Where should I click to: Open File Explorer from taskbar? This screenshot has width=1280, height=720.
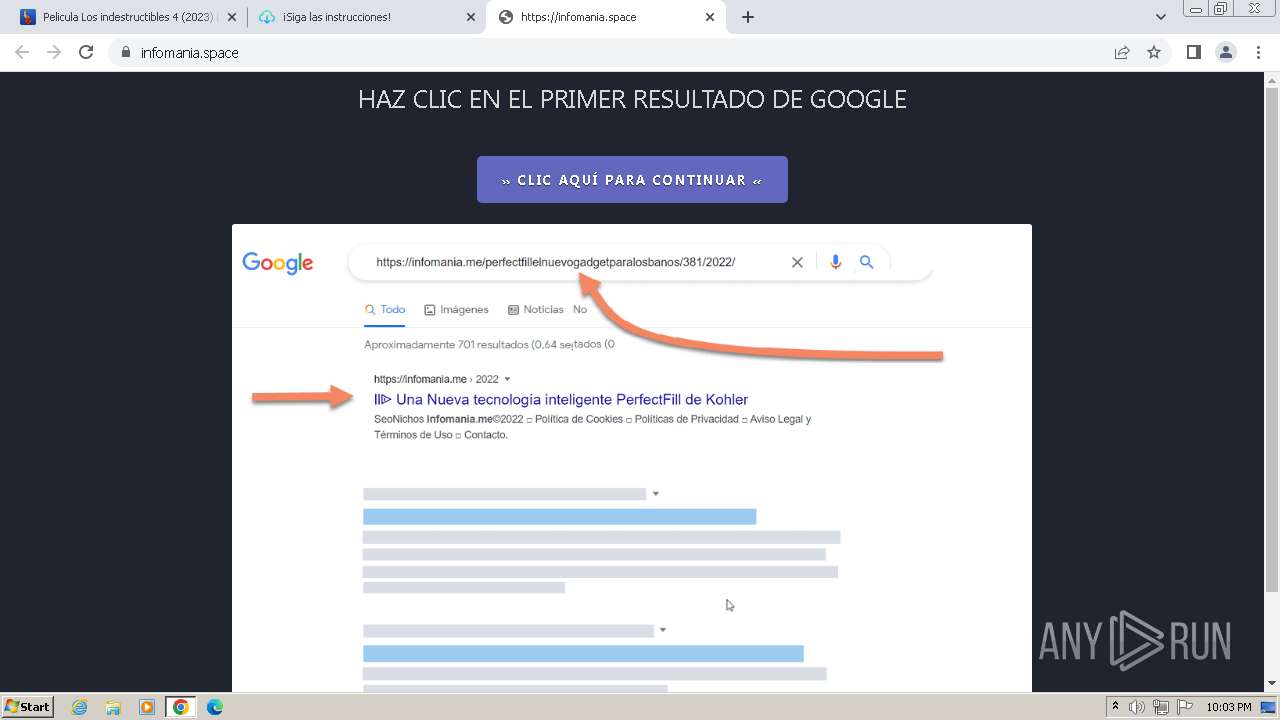pos(113,707)
